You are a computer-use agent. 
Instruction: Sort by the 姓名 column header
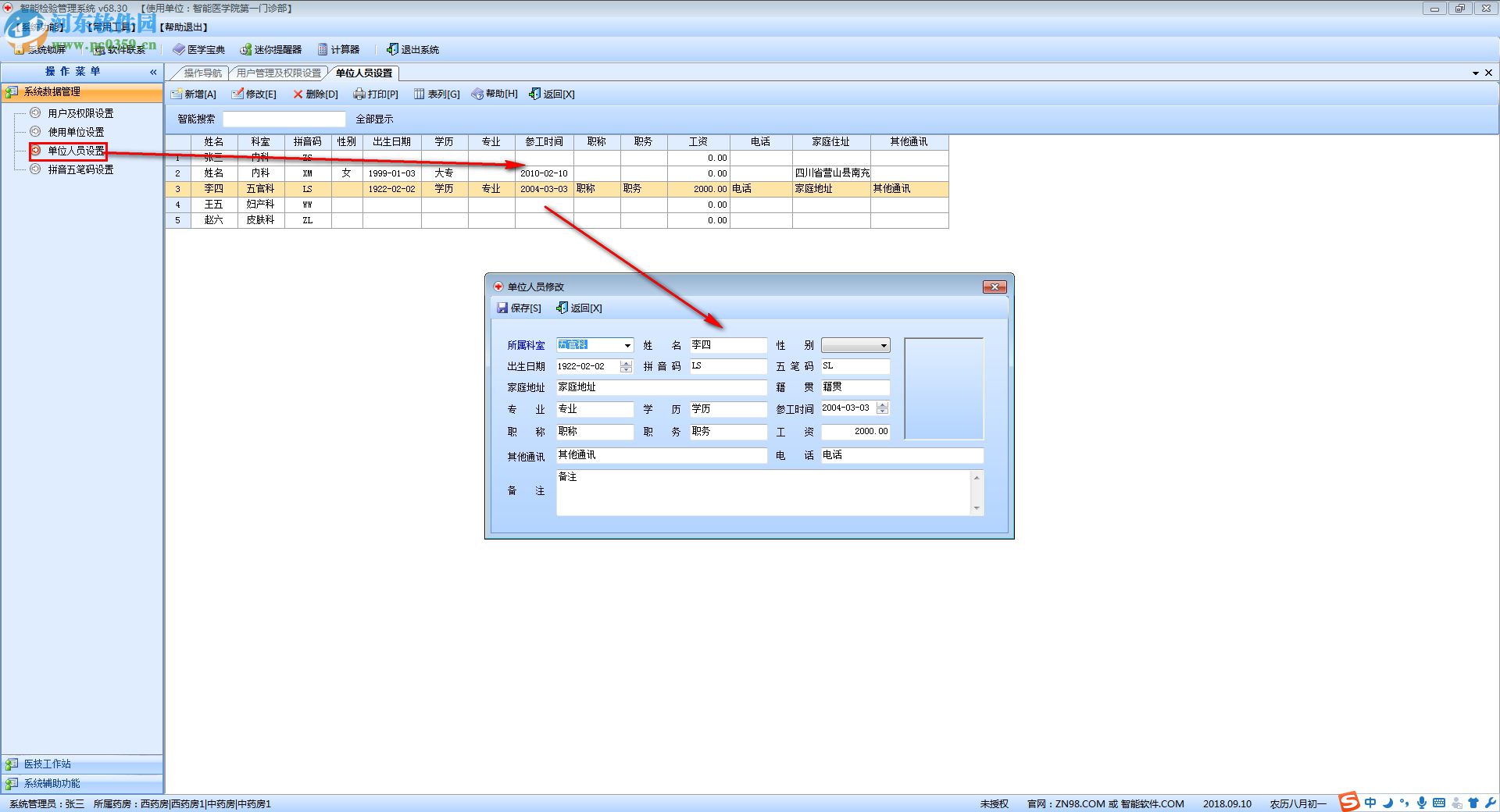click(214, 142)
